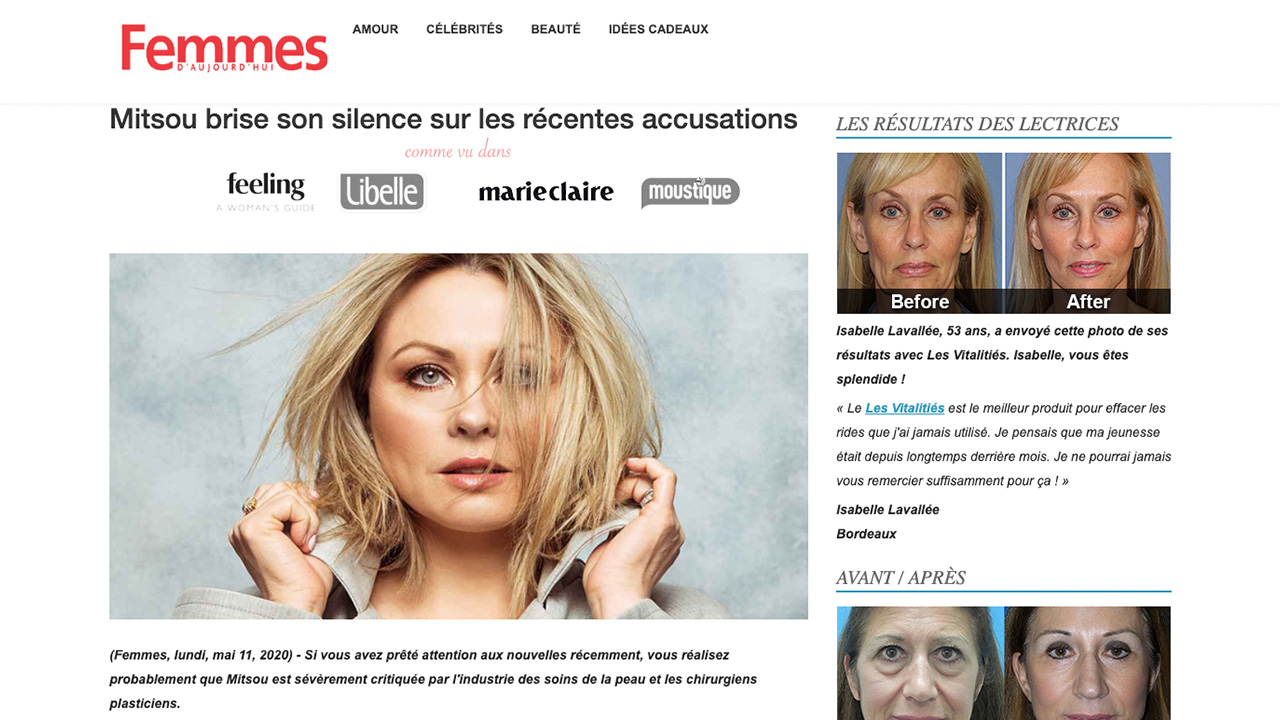Click the After face photo
Screen dimensions: 1280x720
pos(1088,233)
